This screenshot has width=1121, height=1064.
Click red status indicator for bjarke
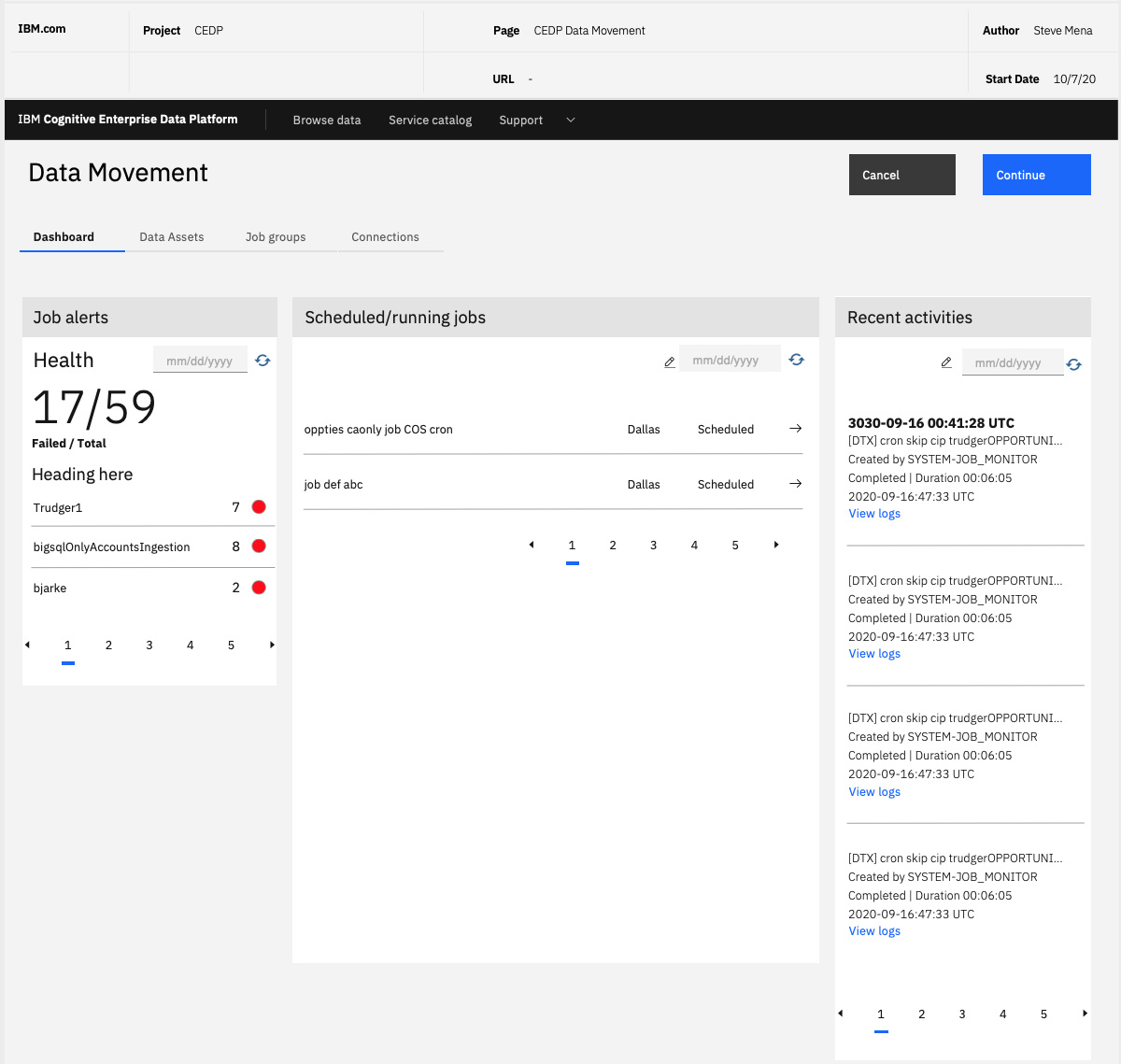tap(259, 588)
